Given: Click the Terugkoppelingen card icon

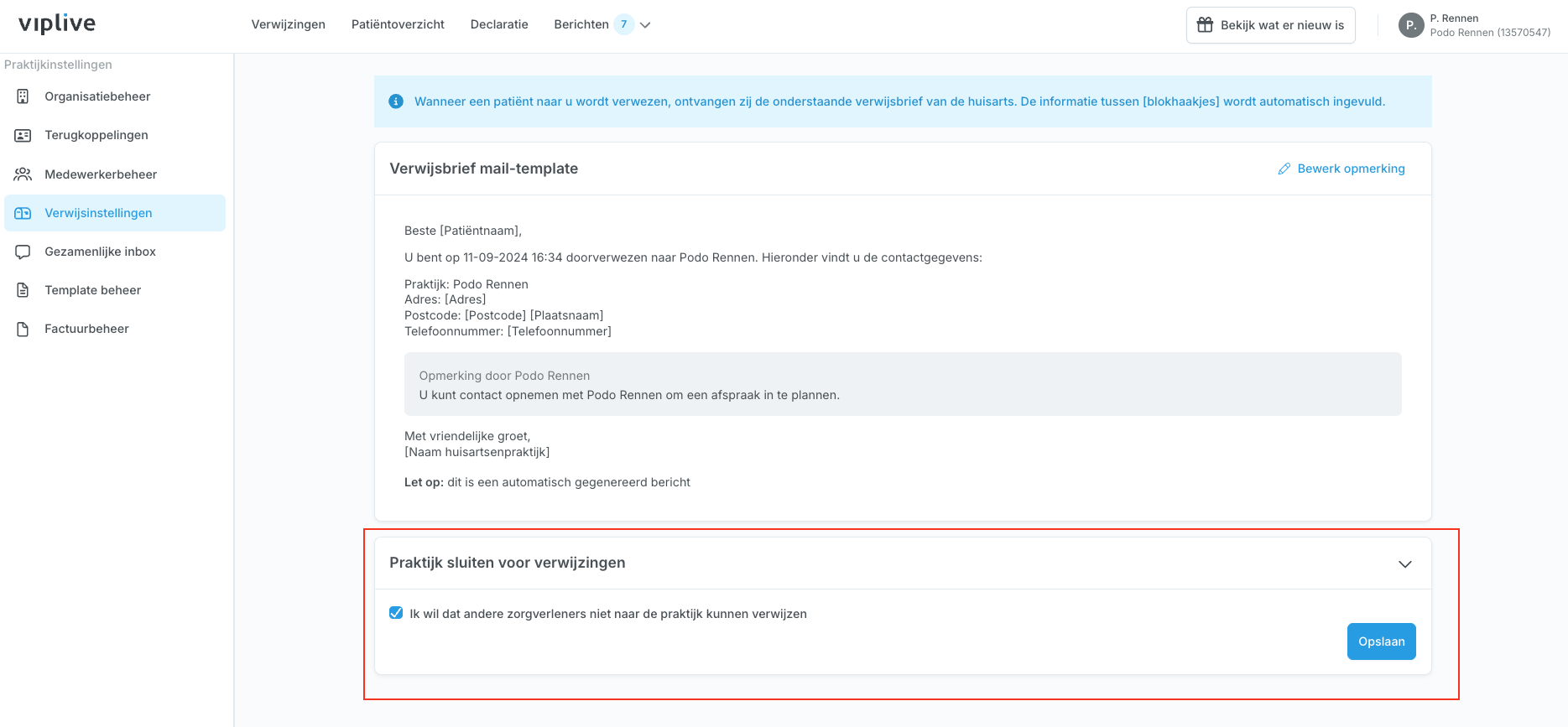Looking at the screenshot, I should [x=23, y=135].
